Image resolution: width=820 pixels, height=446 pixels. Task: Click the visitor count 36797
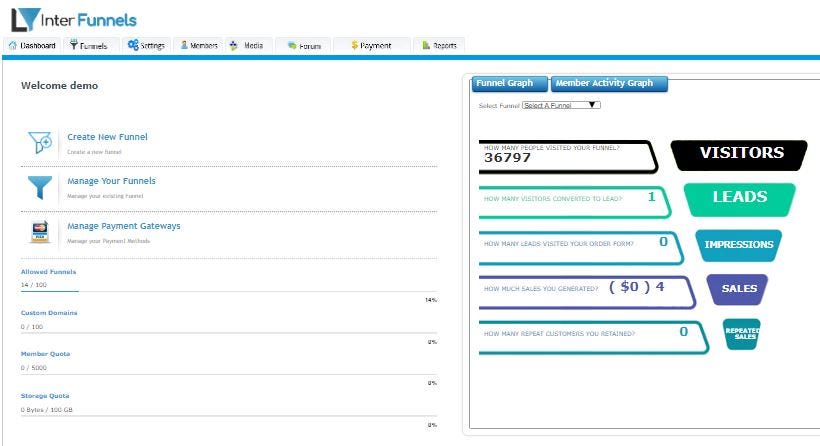[507, 158]
